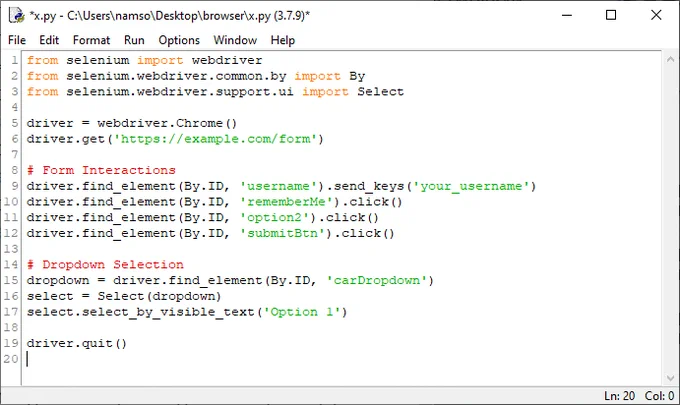This screenshot has height=405, width=680.
Task: Open the Window menu
Action: pyautogui.click(x=235, y=40)
